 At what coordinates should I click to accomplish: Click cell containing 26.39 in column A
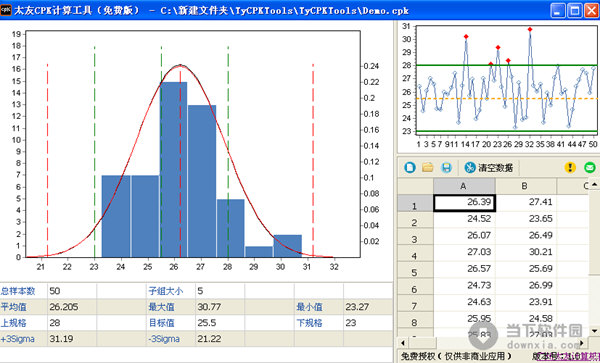pyautogui.click(x=464, y=203)
